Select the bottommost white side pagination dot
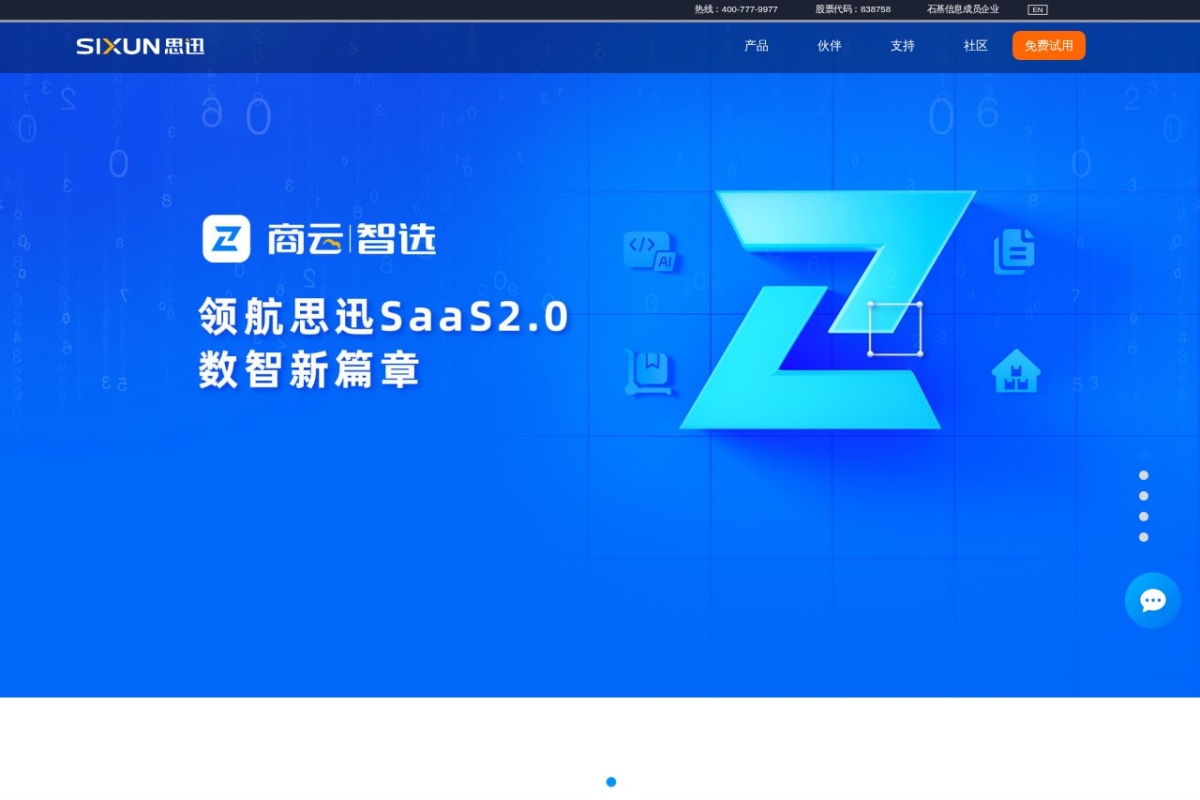Screen dimensions: 1200x800 pyautogui.click(x=1143, y=537)
